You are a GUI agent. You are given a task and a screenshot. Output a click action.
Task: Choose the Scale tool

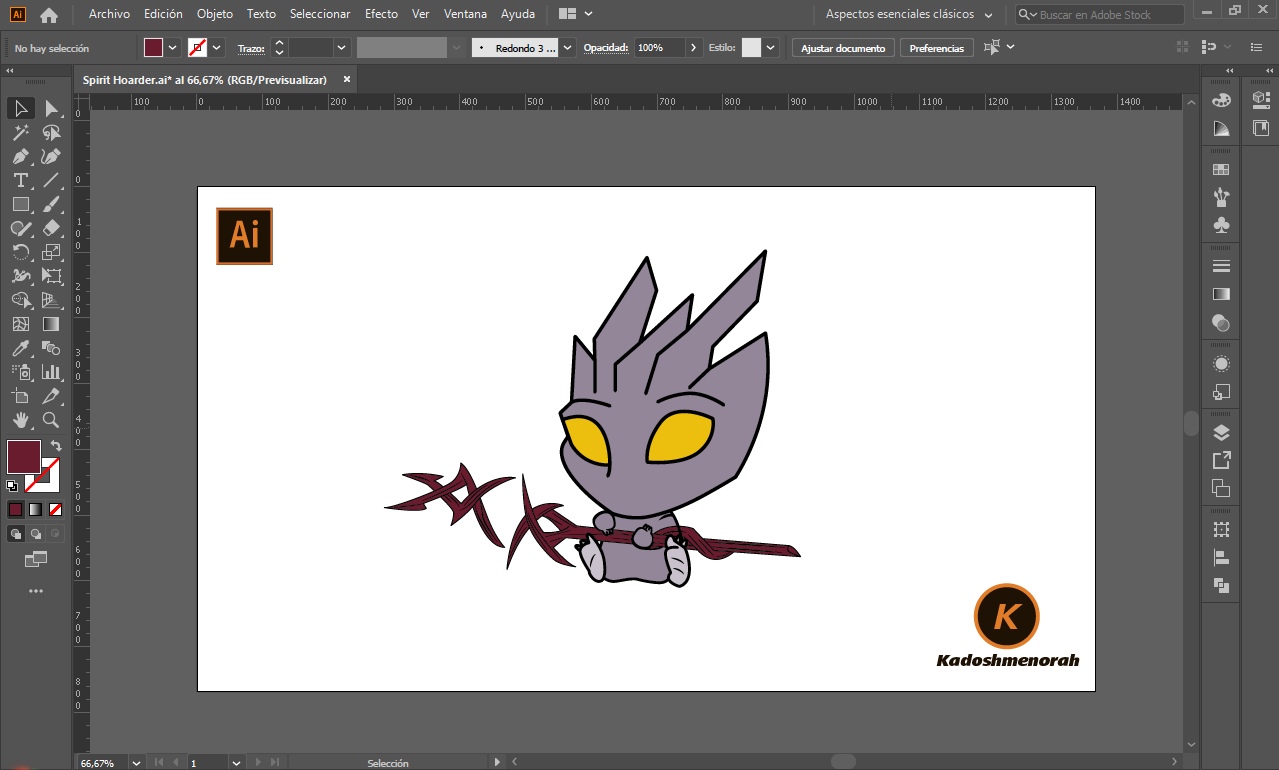51,252
